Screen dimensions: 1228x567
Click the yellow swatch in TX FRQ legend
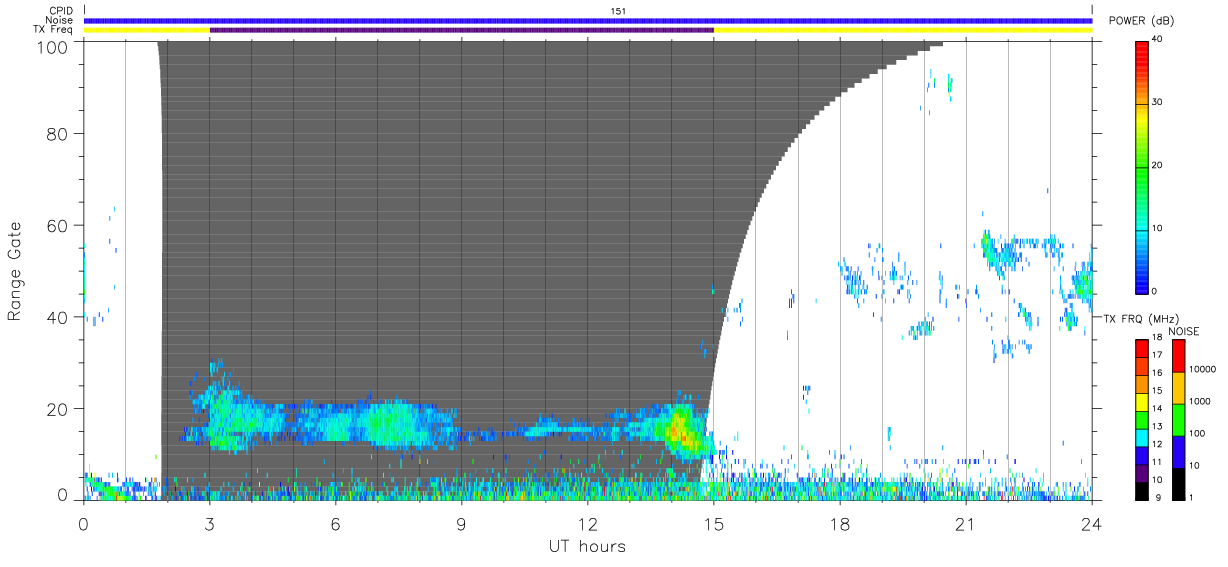tap(1141, 400)
